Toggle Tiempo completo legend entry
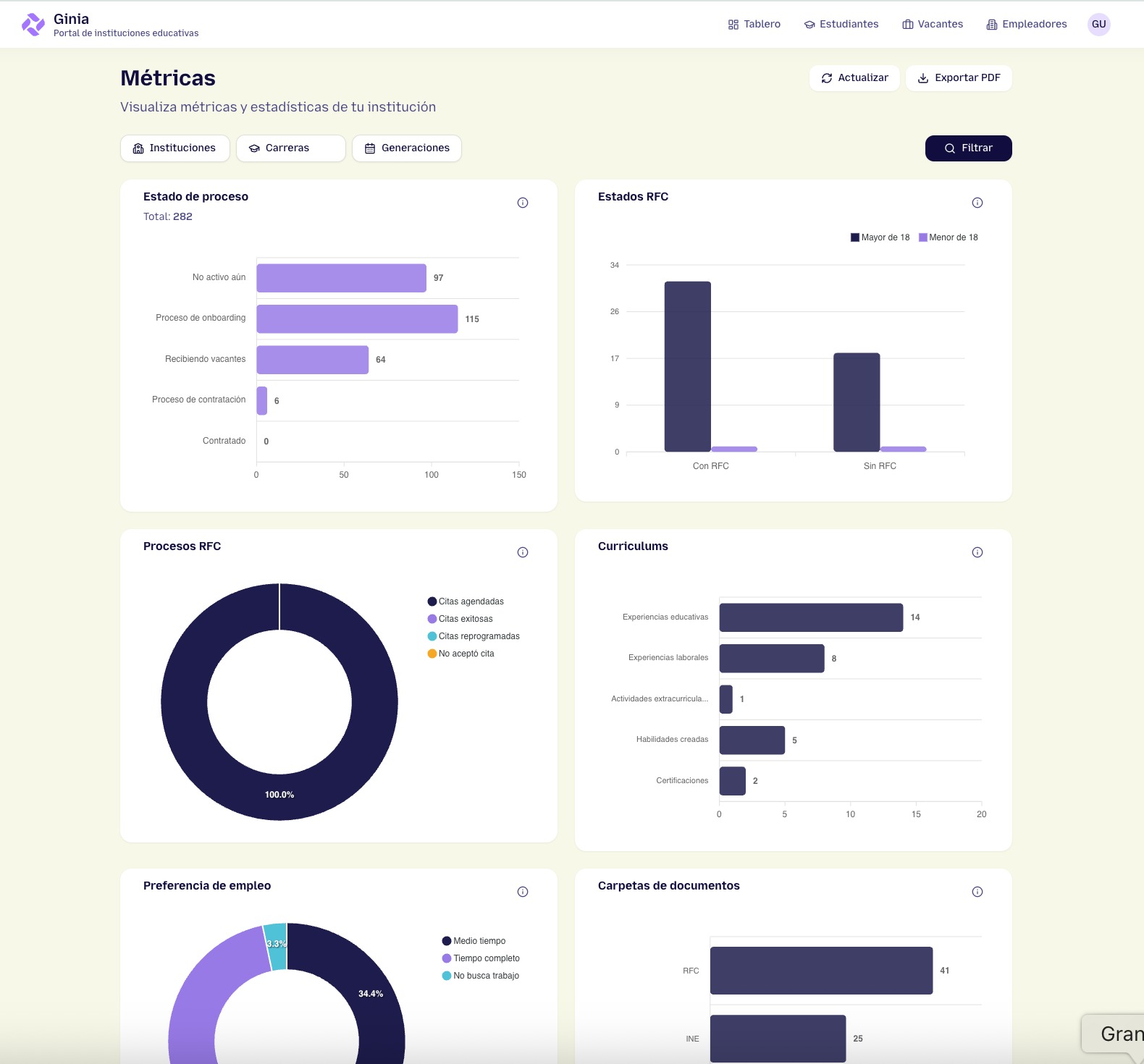Viewport: 1144px width, 1064px height. click(481, 958)
